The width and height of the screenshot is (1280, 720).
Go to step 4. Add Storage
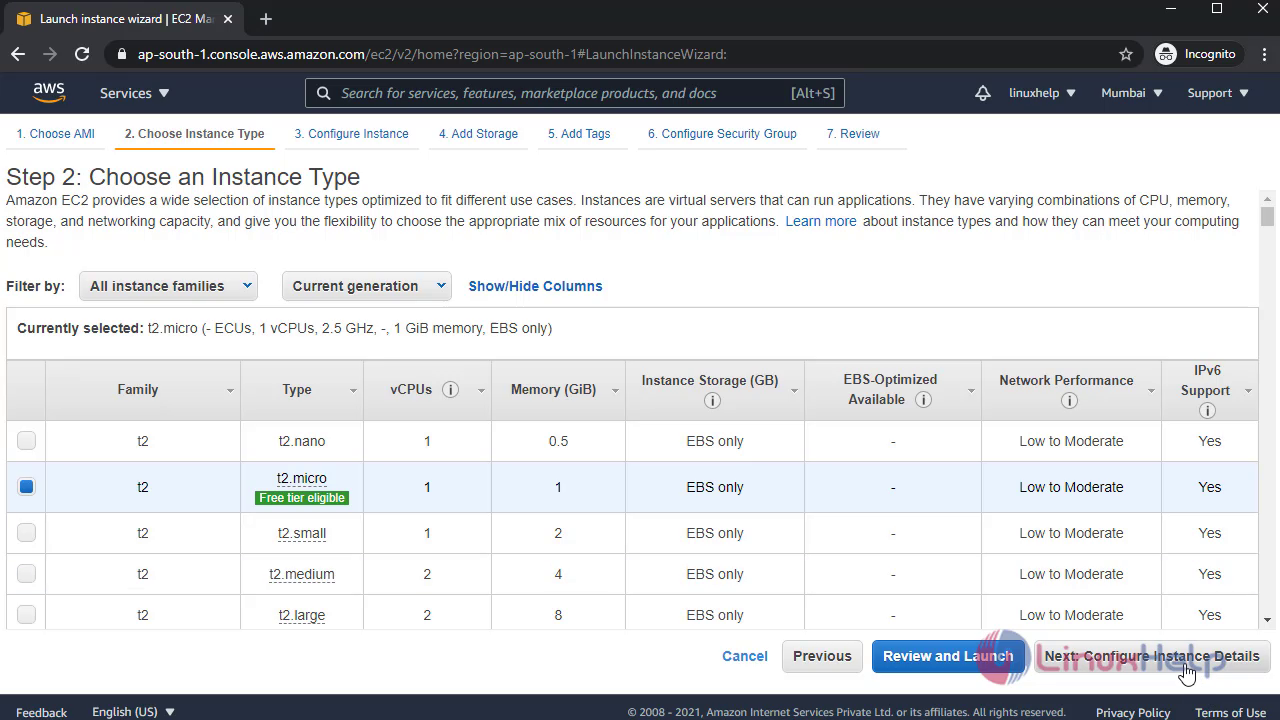point(478,134)
